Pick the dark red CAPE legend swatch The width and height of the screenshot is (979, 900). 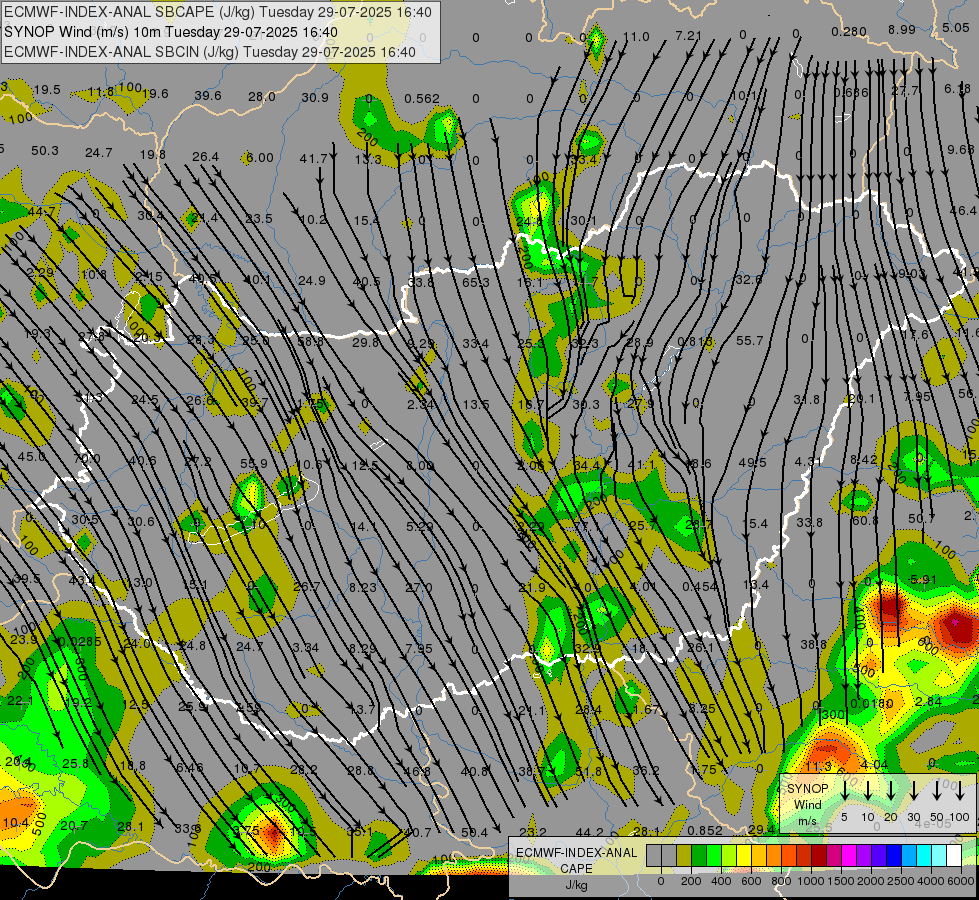[x=819, y=856]
